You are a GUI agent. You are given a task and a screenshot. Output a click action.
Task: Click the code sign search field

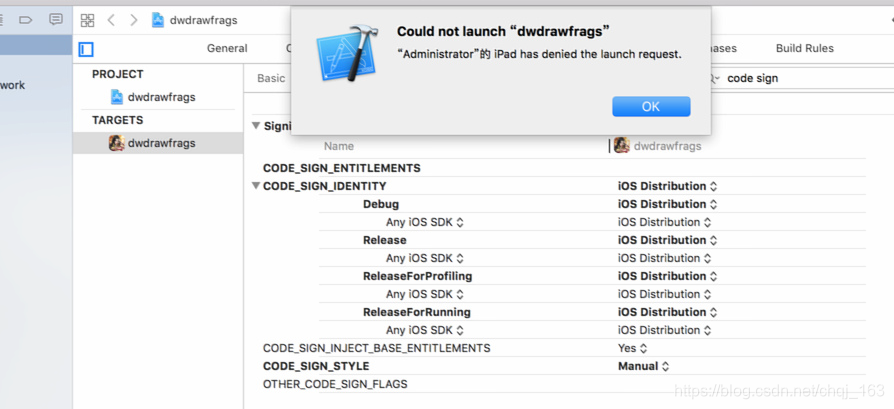(799, 78)
